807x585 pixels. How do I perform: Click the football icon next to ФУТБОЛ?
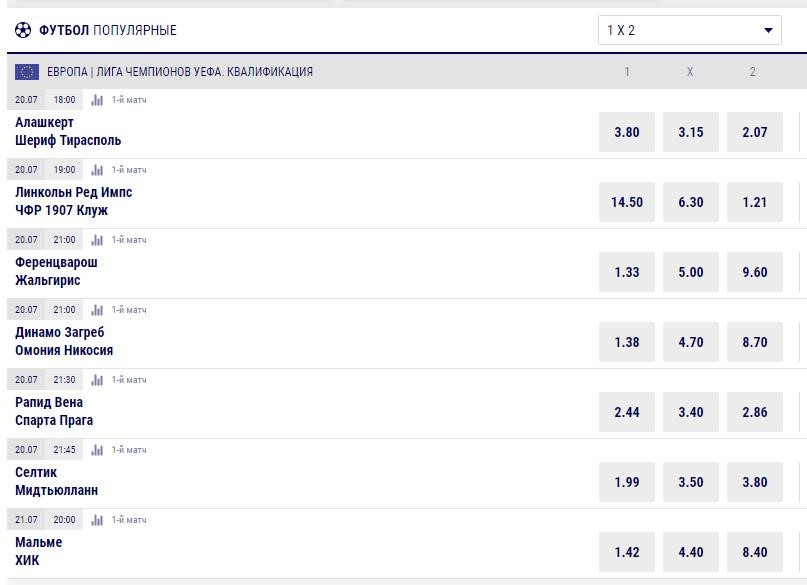(23, 30)
